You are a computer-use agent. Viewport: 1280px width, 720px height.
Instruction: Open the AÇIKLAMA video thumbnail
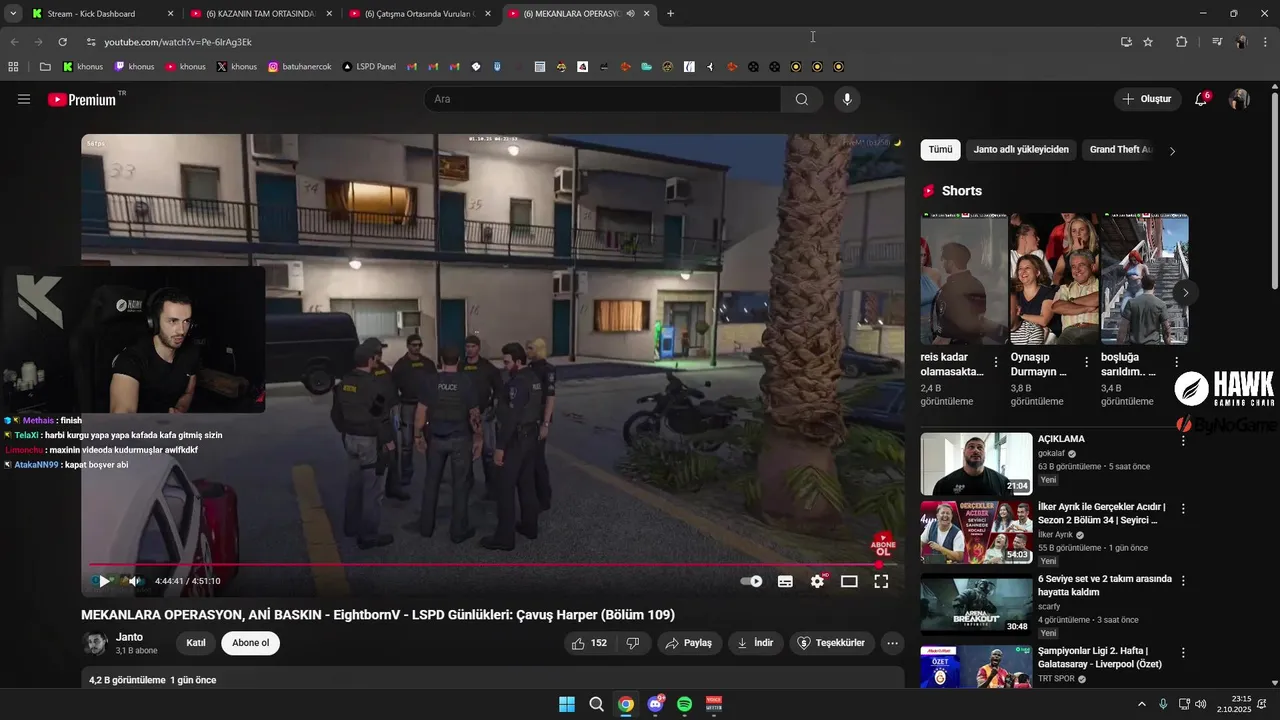click(976, 463)
